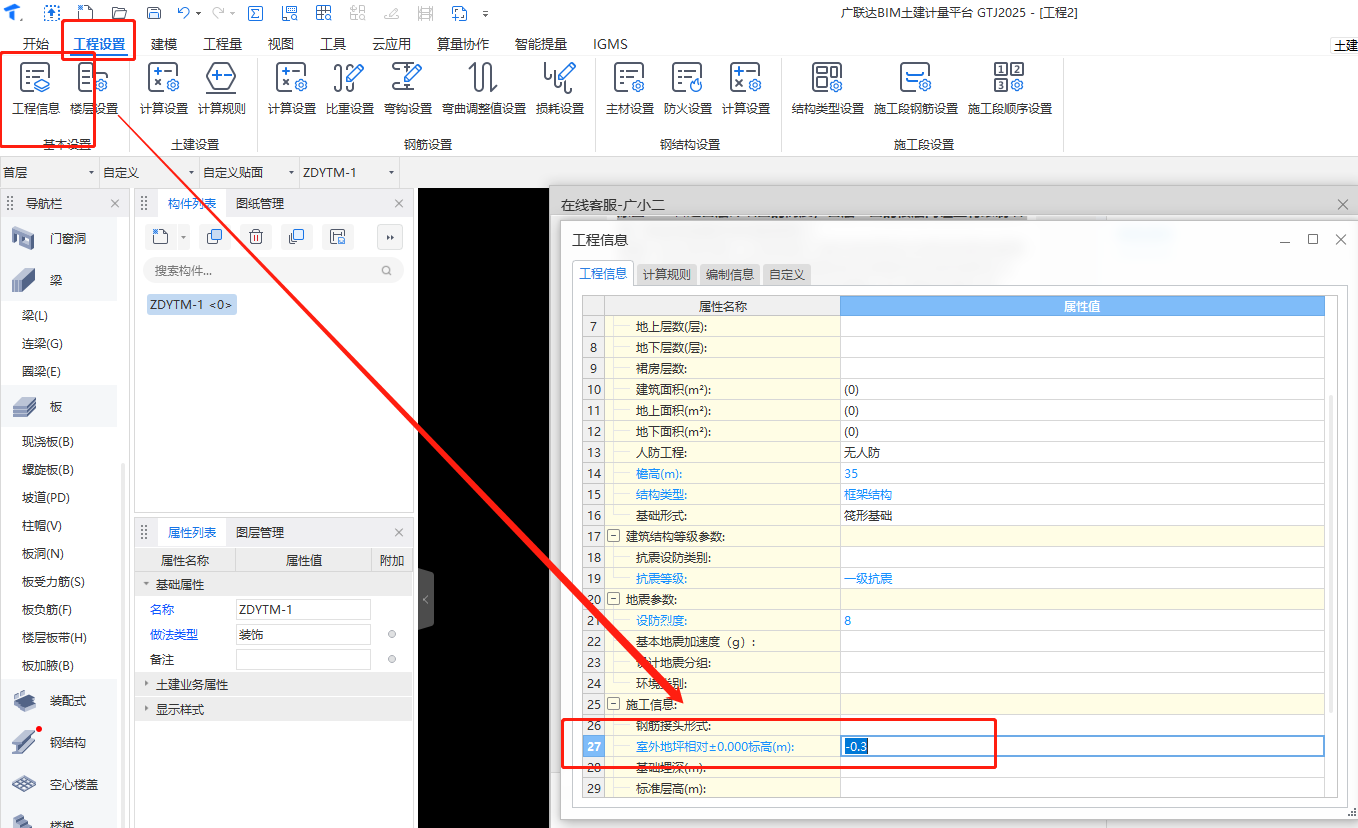The width and height of the screenshot is (1358, 828).
Task: Collapse the 施工信息 group
Action: (x=614, y=704)
